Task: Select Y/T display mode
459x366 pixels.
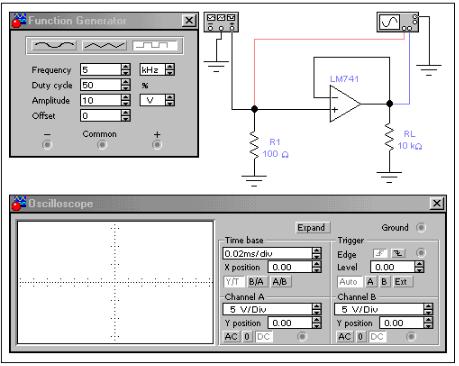Action: [x=234, y=282]
